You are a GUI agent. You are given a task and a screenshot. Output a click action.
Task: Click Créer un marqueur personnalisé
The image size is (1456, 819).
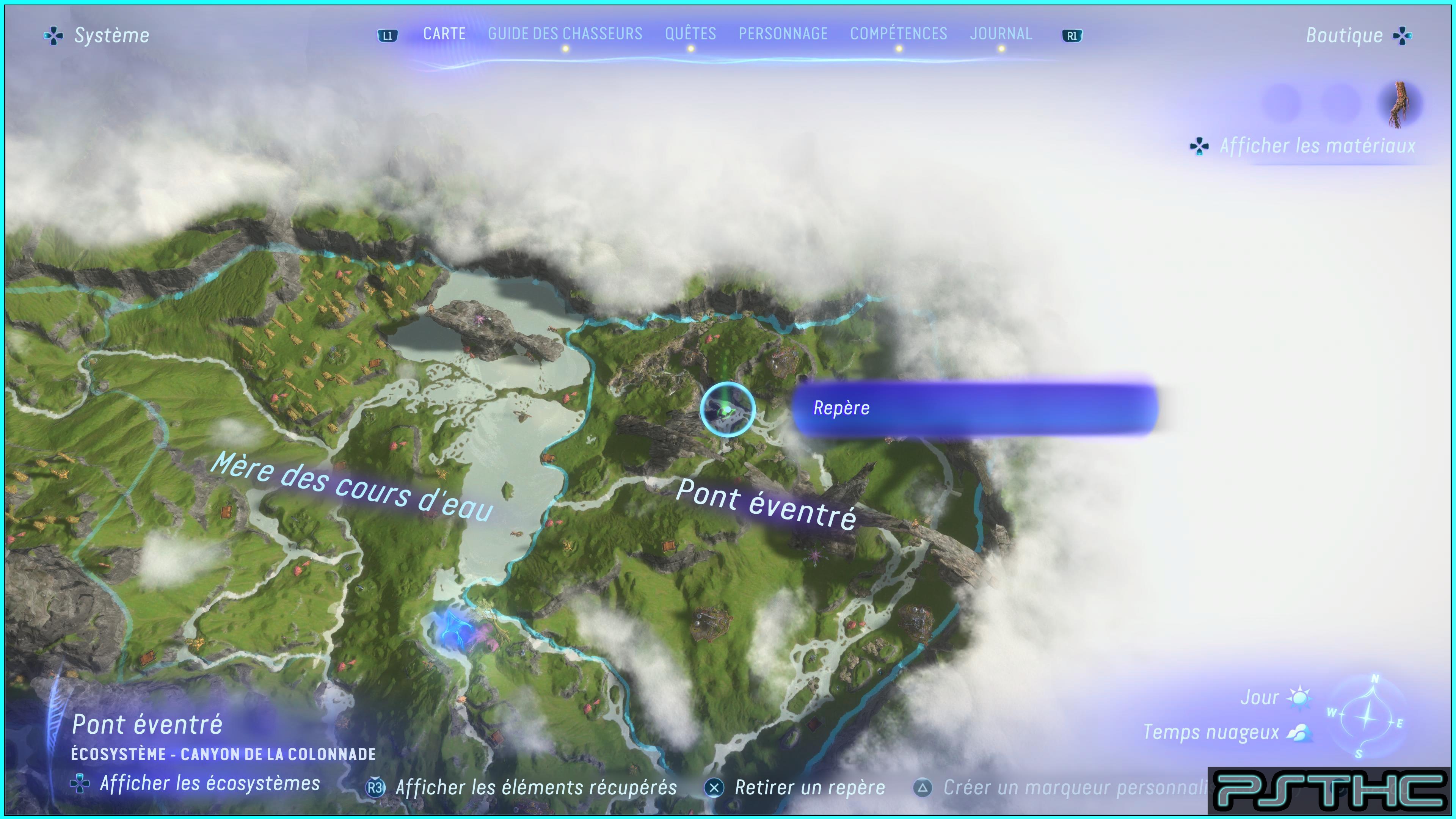pyautogui.click(x=1076, y=788)
